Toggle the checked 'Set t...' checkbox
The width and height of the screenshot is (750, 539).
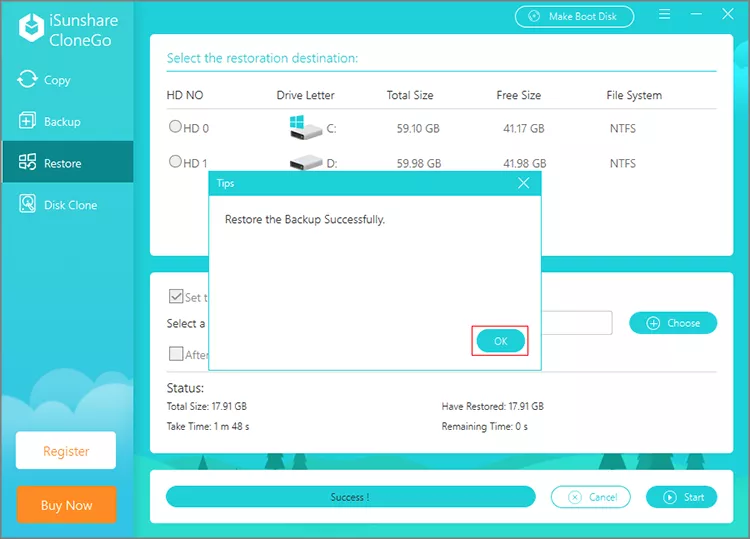[x=176, y=297]
